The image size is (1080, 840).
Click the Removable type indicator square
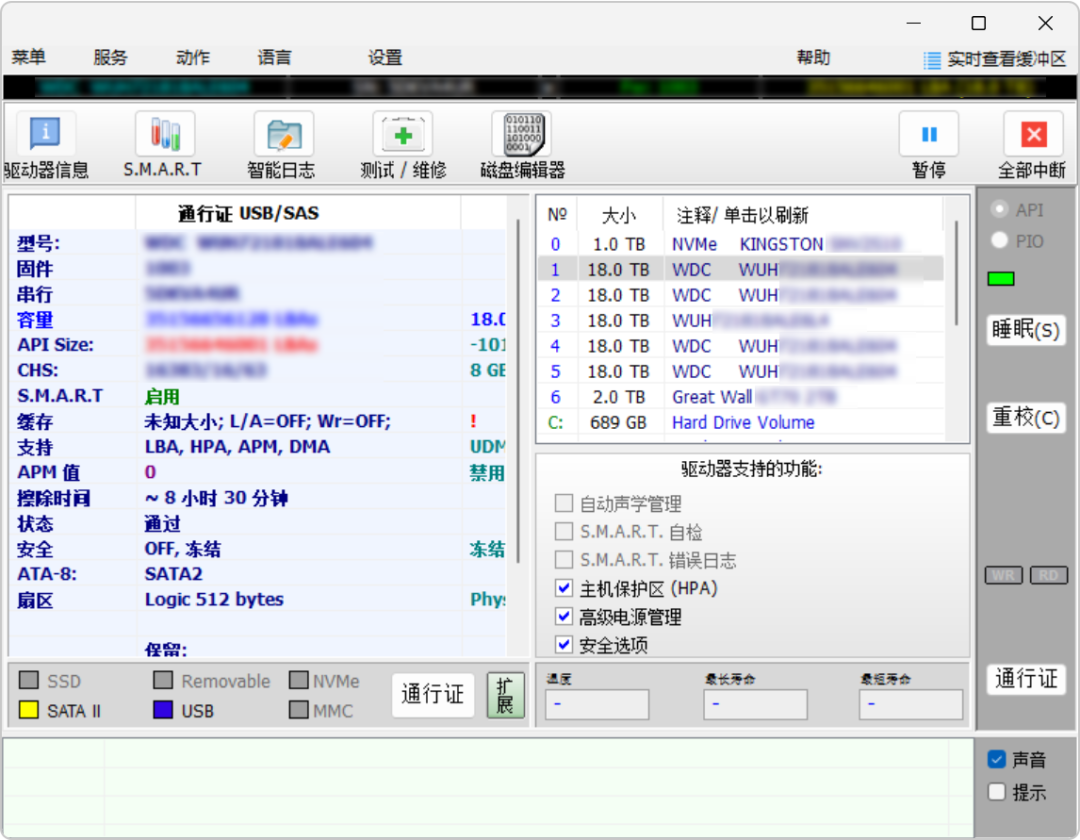pos(163,680)
